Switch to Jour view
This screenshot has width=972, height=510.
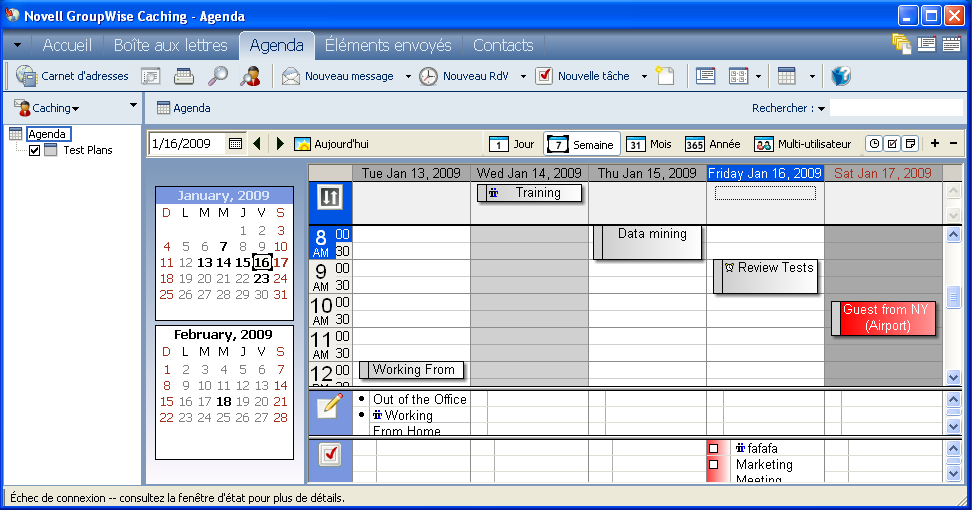click(x=511, y=144)
